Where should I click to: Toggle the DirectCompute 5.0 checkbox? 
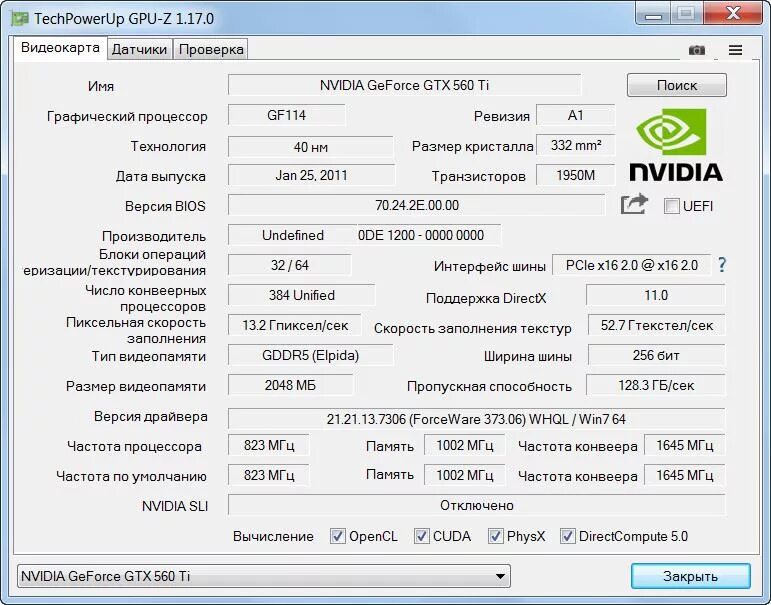(x=567, y=536)
